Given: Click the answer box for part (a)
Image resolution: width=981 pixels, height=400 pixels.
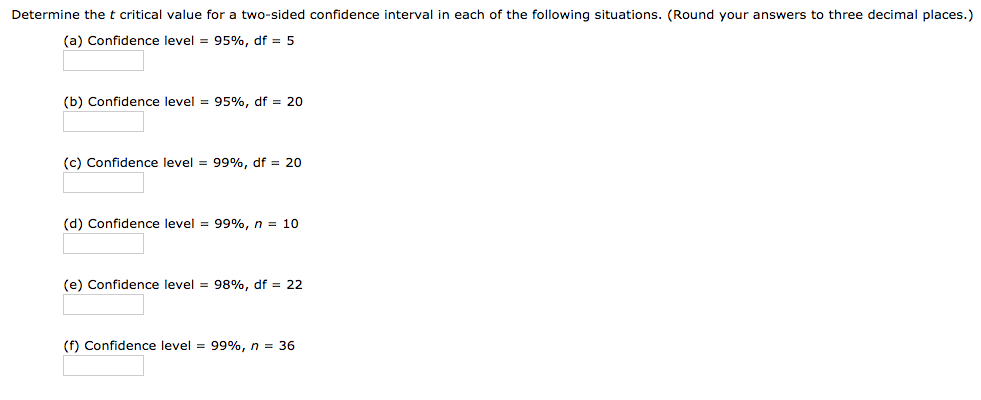Looking at the screenshot, I should [103, 61].
